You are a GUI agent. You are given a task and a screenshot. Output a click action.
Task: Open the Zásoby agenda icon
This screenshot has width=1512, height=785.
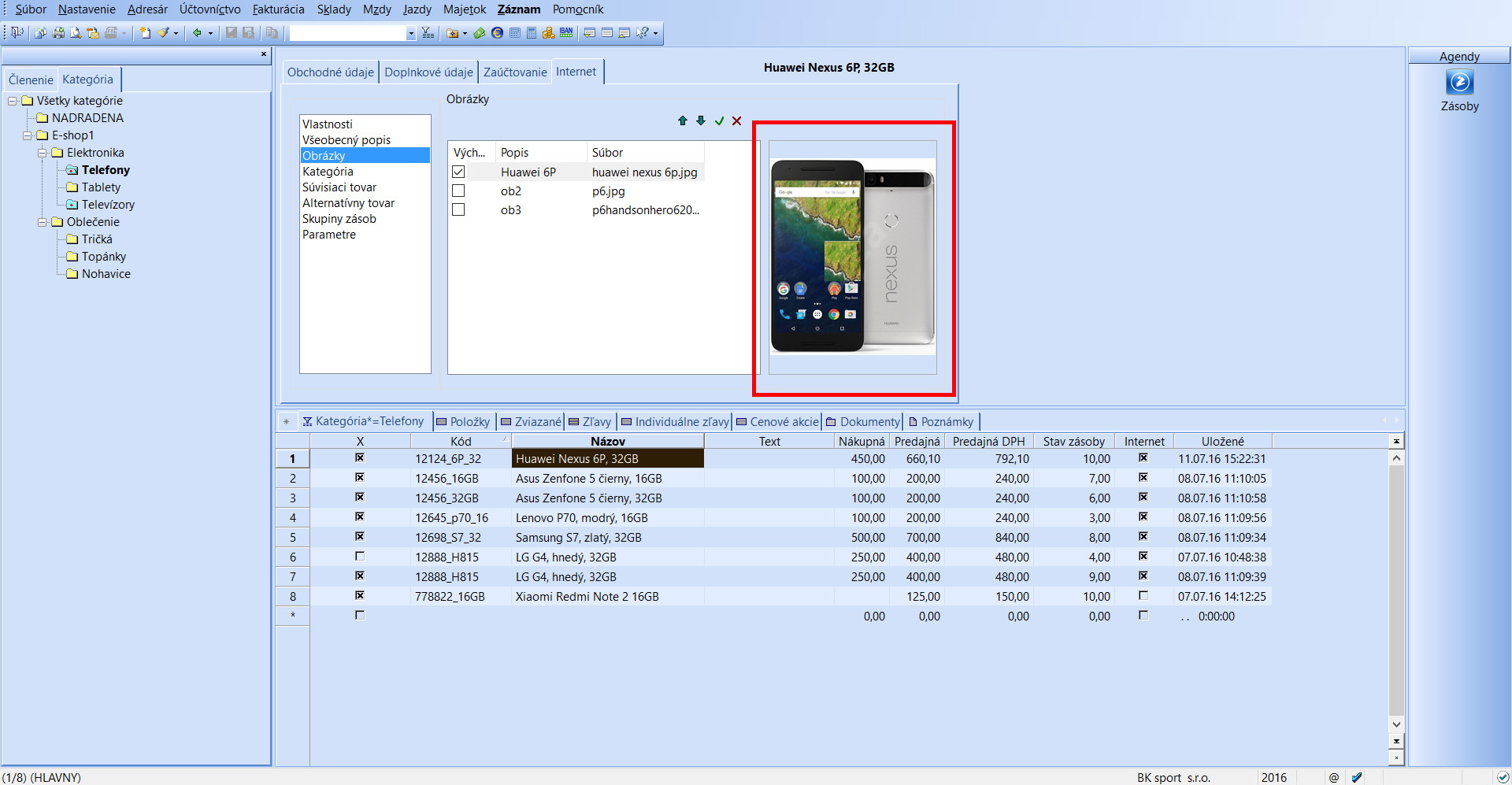1459,82
